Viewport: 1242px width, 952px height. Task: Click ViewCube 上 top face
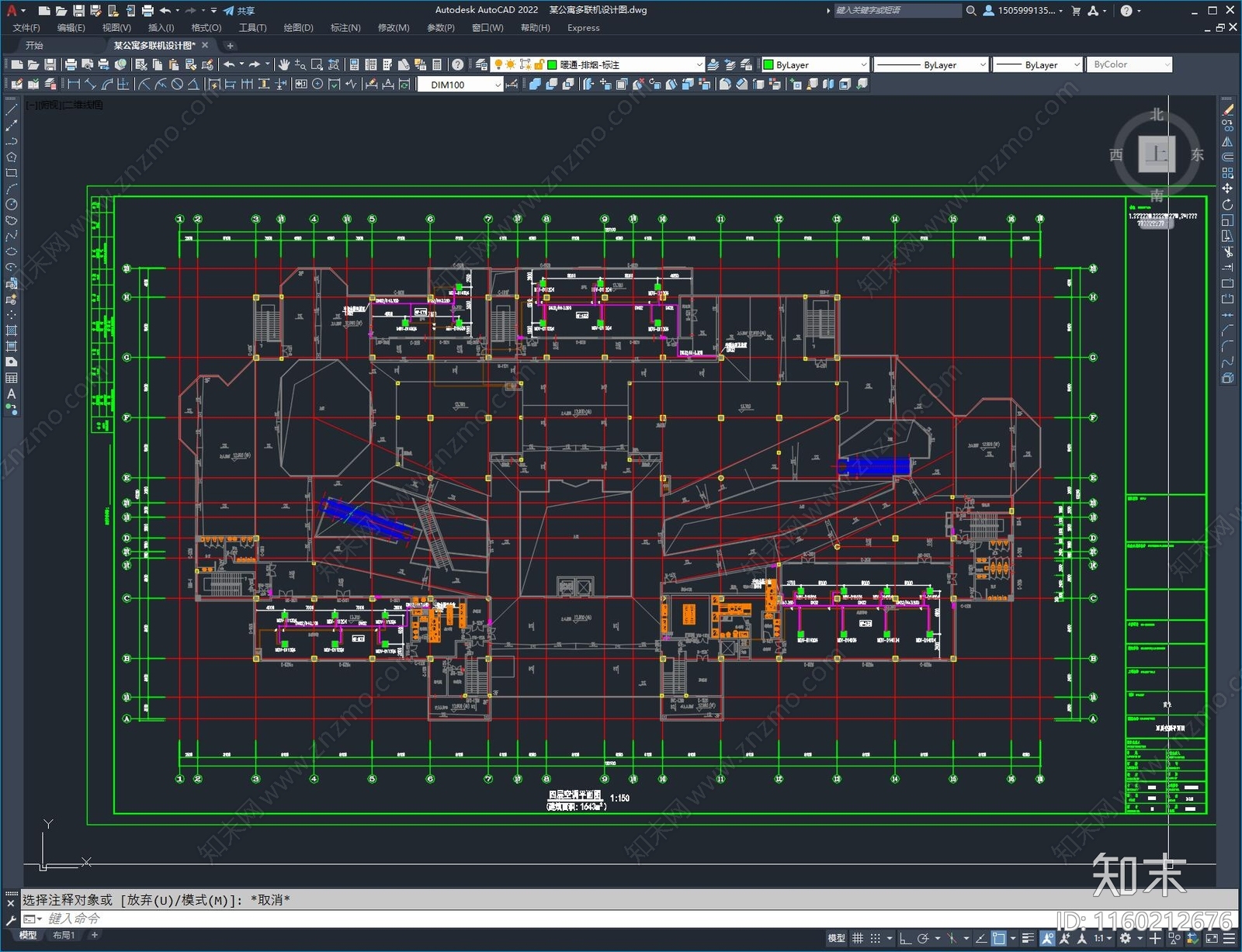pos(1157,154)
